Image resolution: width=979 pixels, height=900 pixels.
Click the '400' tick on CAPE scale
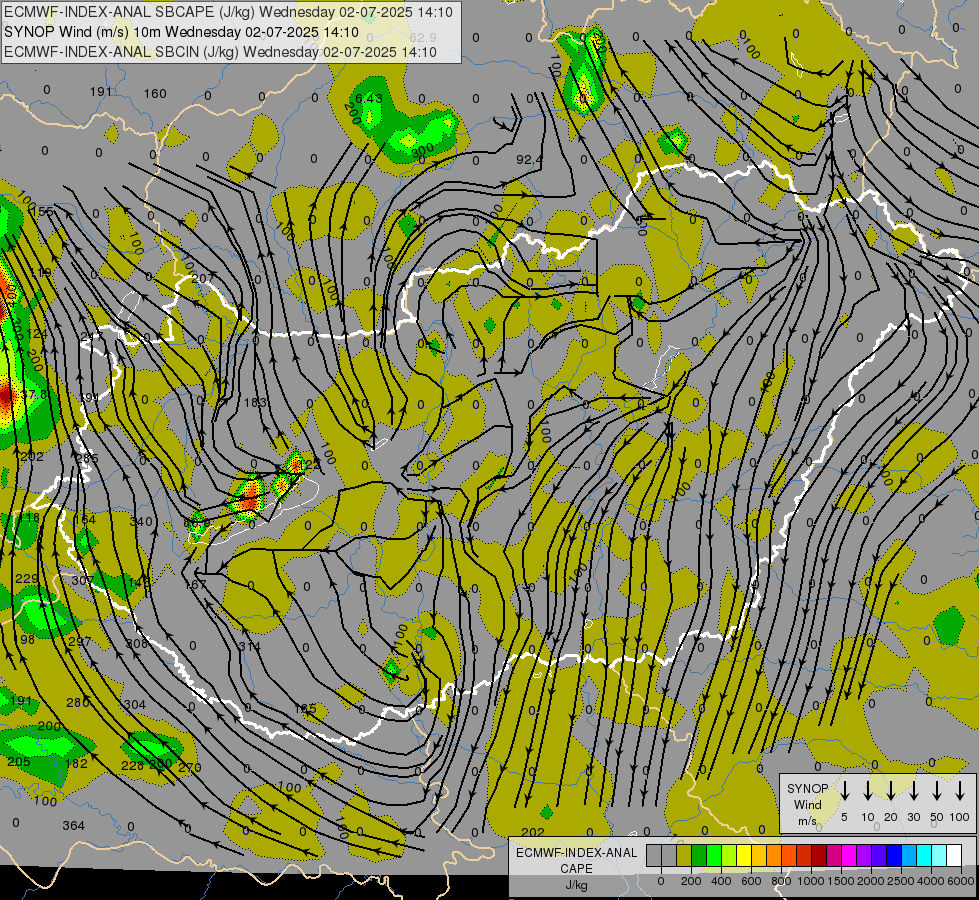coord(721,881)
